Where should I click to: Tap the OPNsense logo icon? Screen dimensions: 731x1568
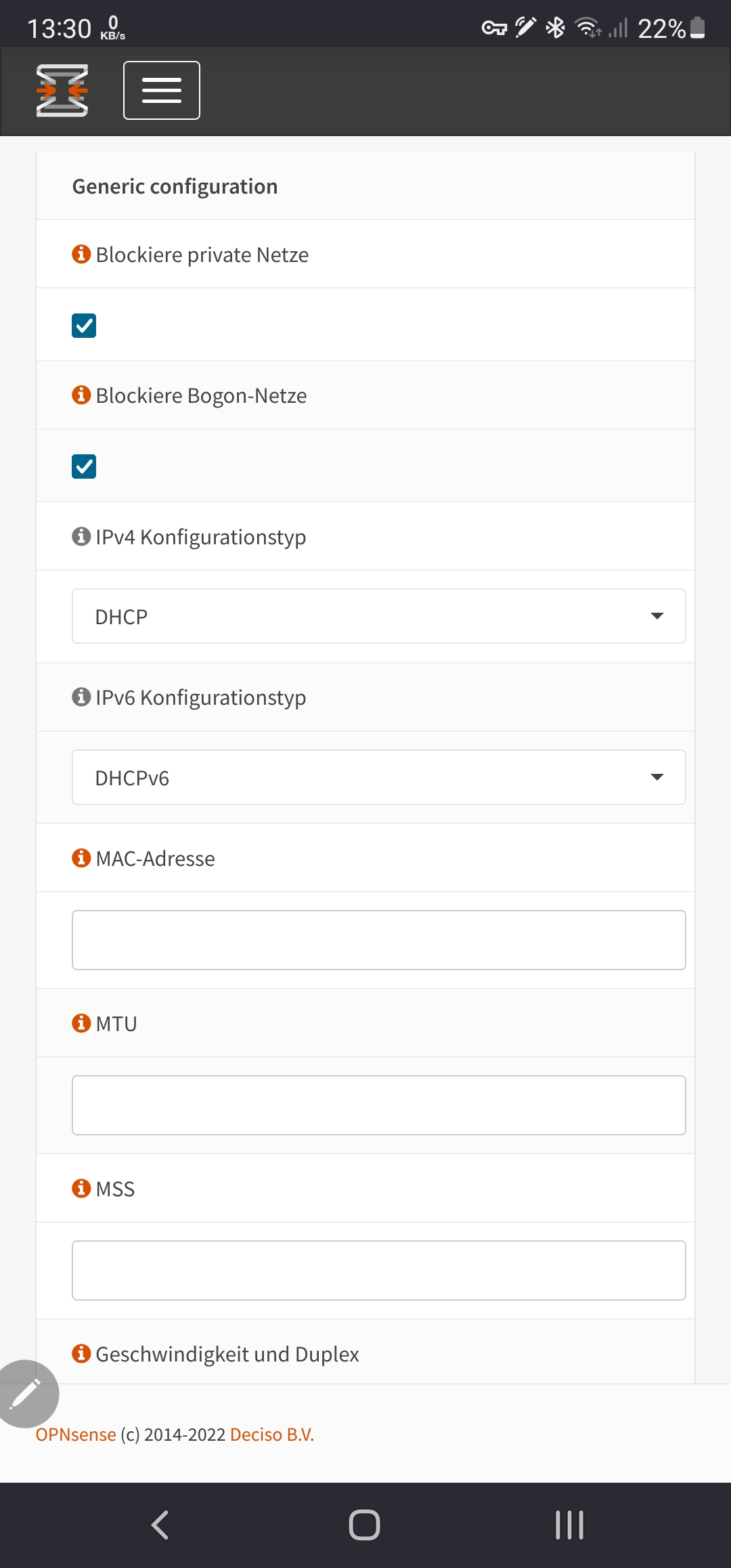point(62,91)
